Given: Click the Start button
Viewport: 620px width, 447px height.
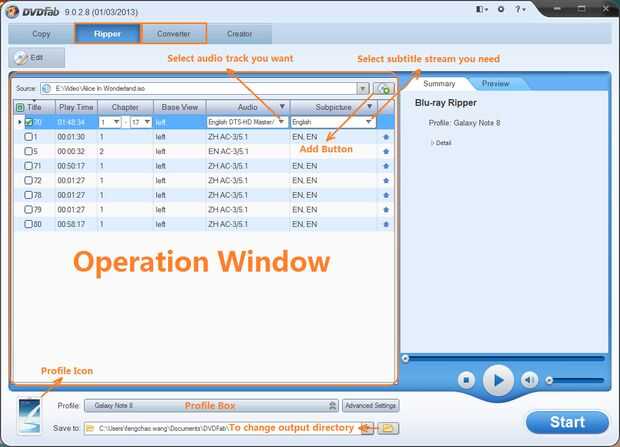Looking at the screenshot, I should 567,422.
